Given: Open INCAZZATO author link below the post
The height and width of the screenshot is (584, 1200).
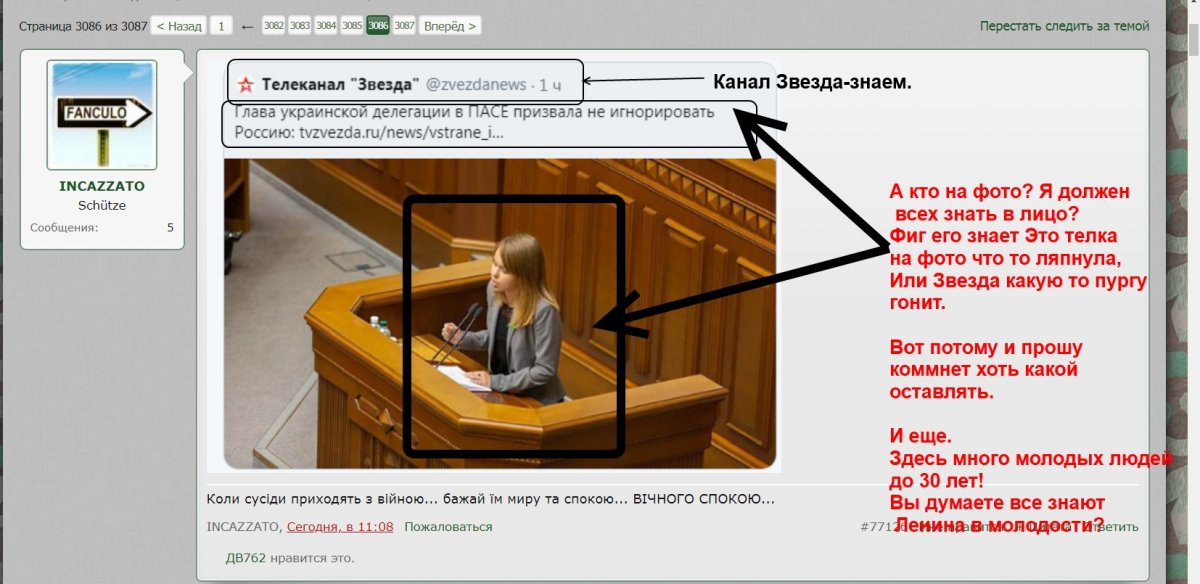Looking at the screenshot, I should pyautogui.click(x=244, y=526).
